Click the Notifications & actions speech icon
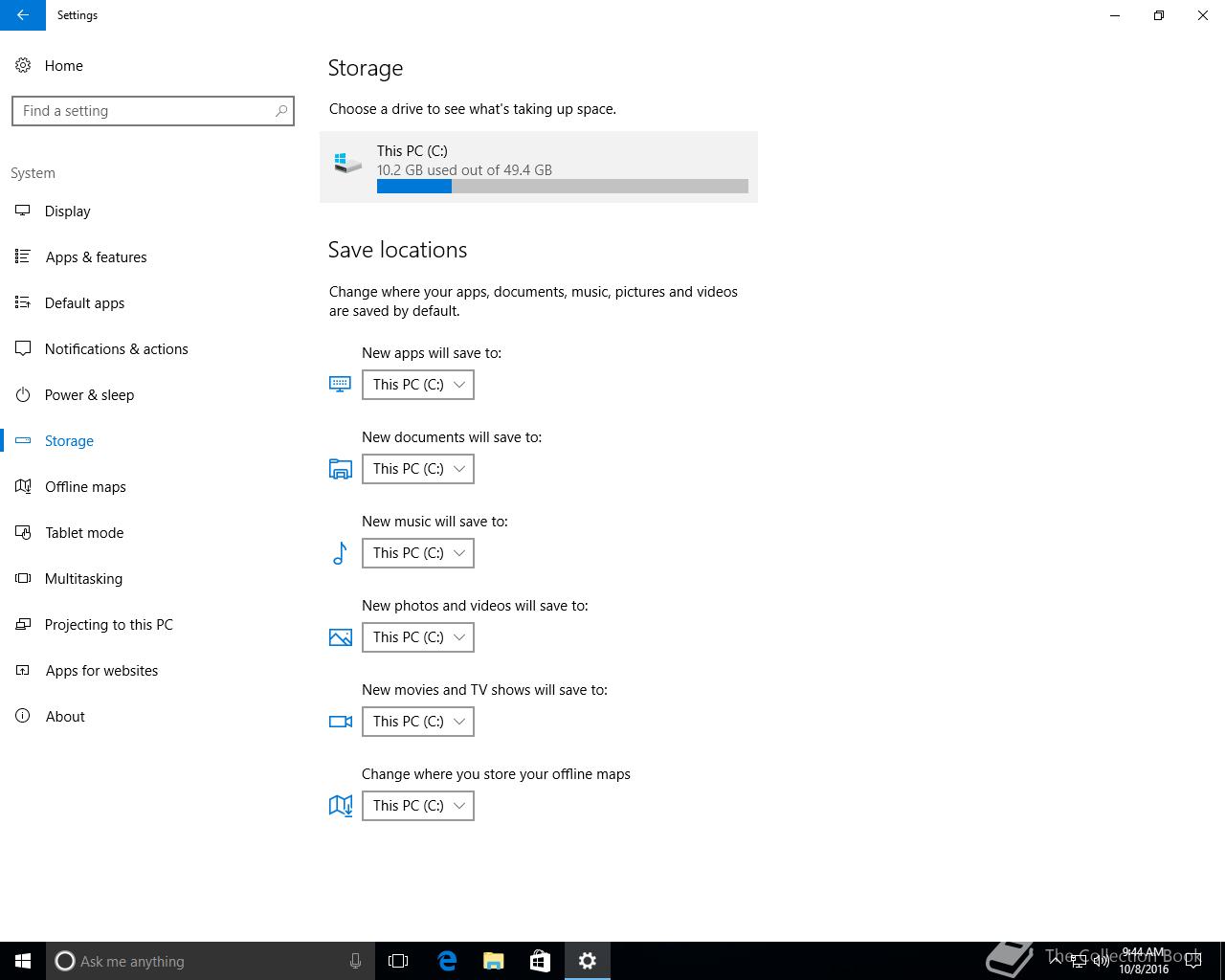1225x980 pixels. coord(23,349)
